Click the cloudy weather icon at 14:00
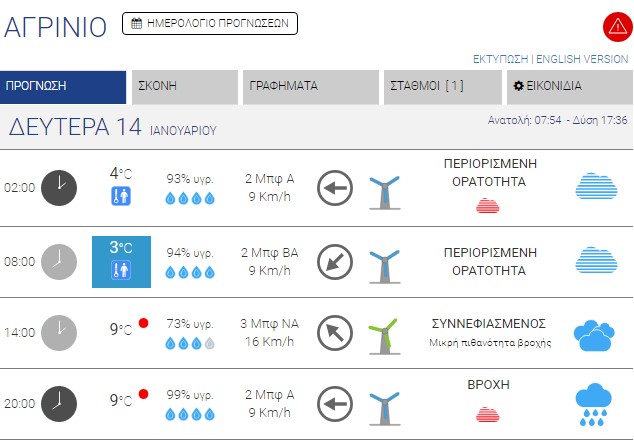Image resolution: width=634 pixels, height=440 pixels. (x=595, y=333)
